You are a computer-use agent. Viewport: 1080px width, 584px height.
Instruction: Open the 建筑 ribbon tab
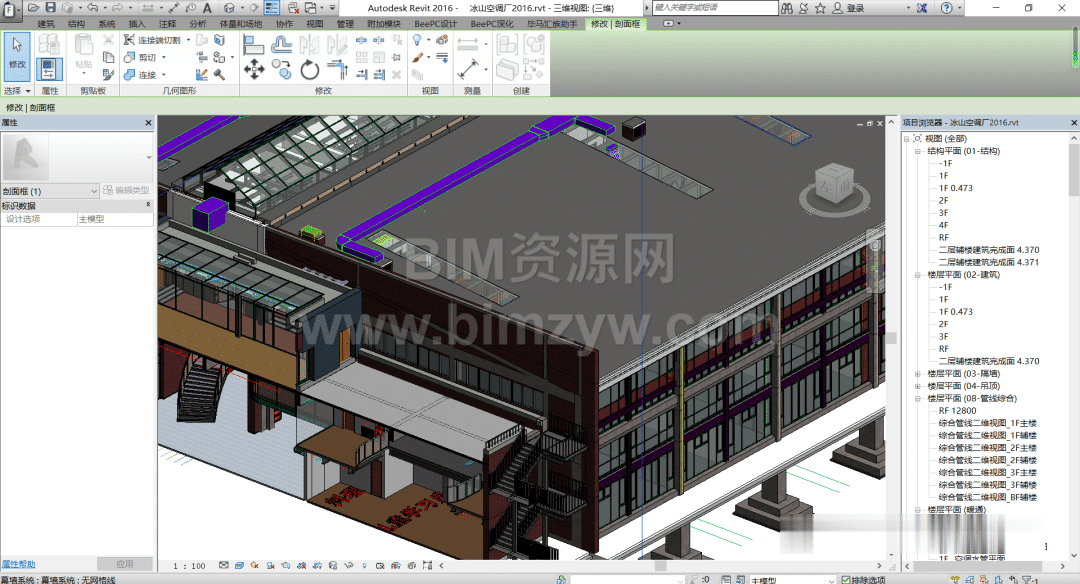point(45,23)
